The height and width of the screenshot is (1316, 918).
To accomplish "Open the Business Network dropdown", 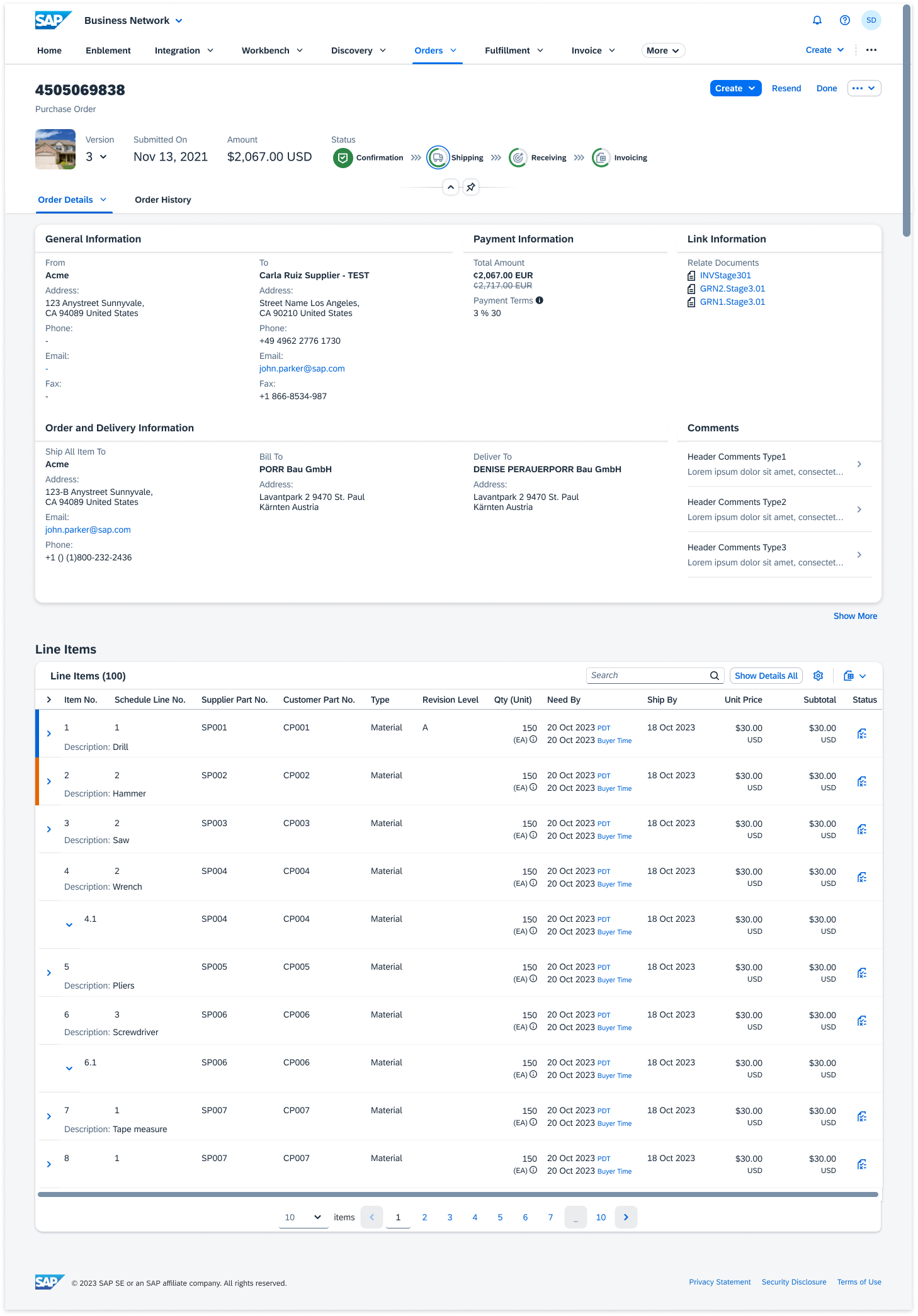I will click(x=133, y=21).
